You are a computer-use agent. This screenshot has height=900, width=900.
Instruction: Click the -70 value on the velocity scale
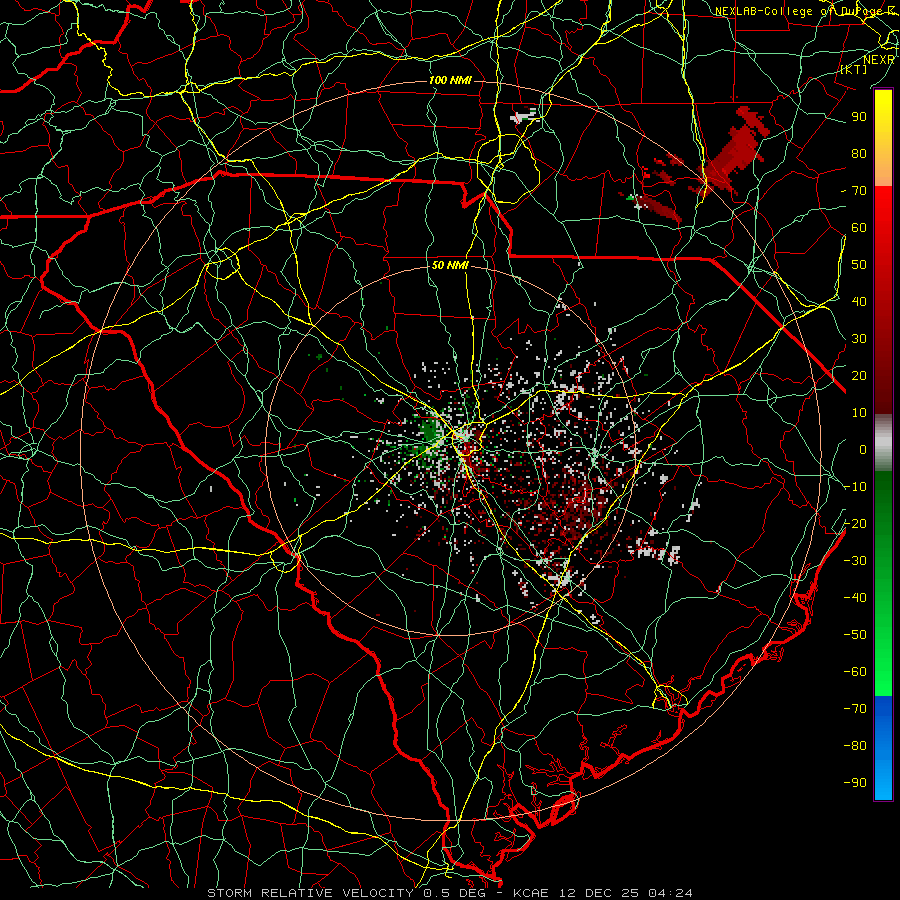(855, 709)
